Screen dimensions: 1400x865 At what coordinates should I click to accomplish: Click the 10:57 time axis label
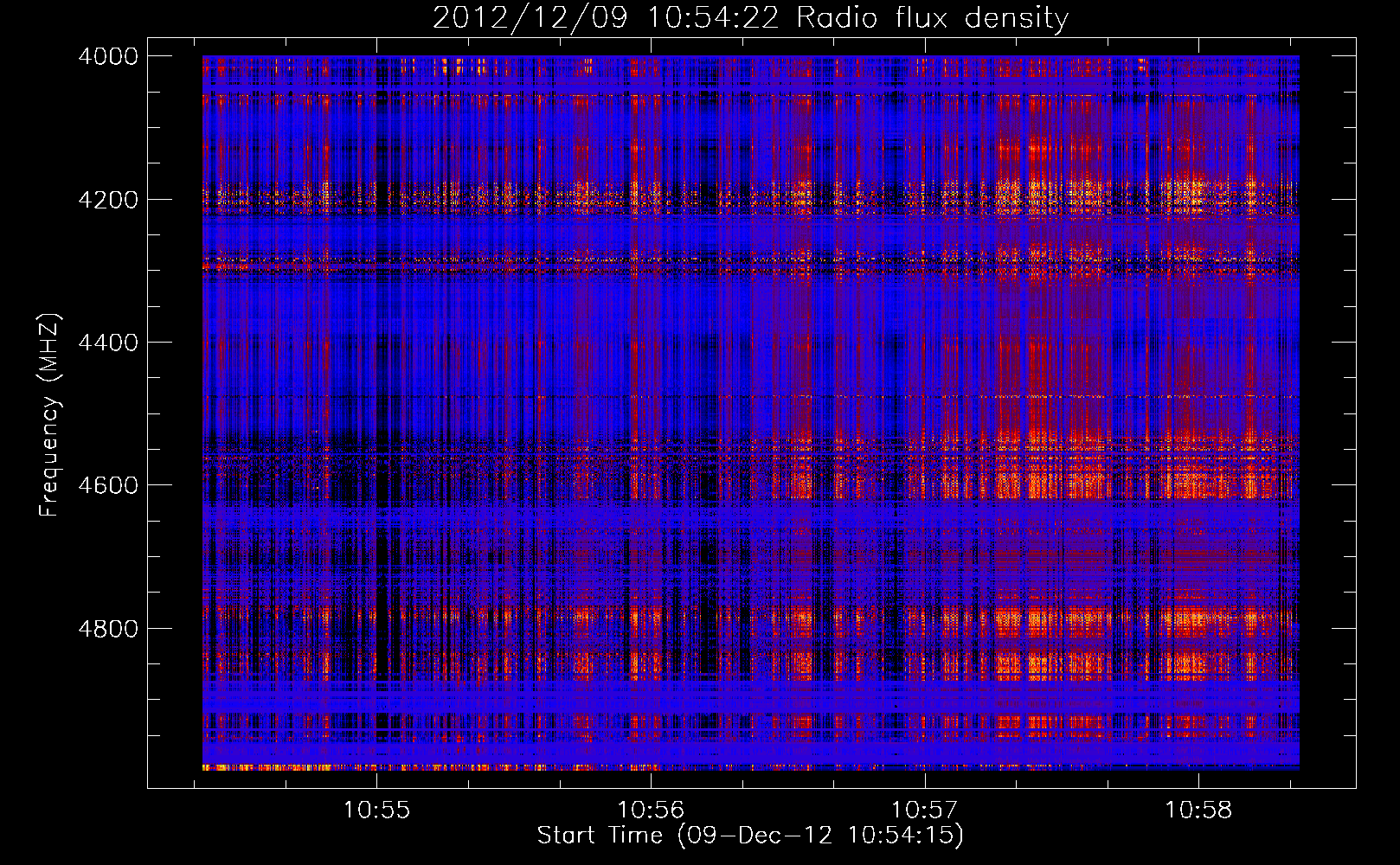coord(925,811)
